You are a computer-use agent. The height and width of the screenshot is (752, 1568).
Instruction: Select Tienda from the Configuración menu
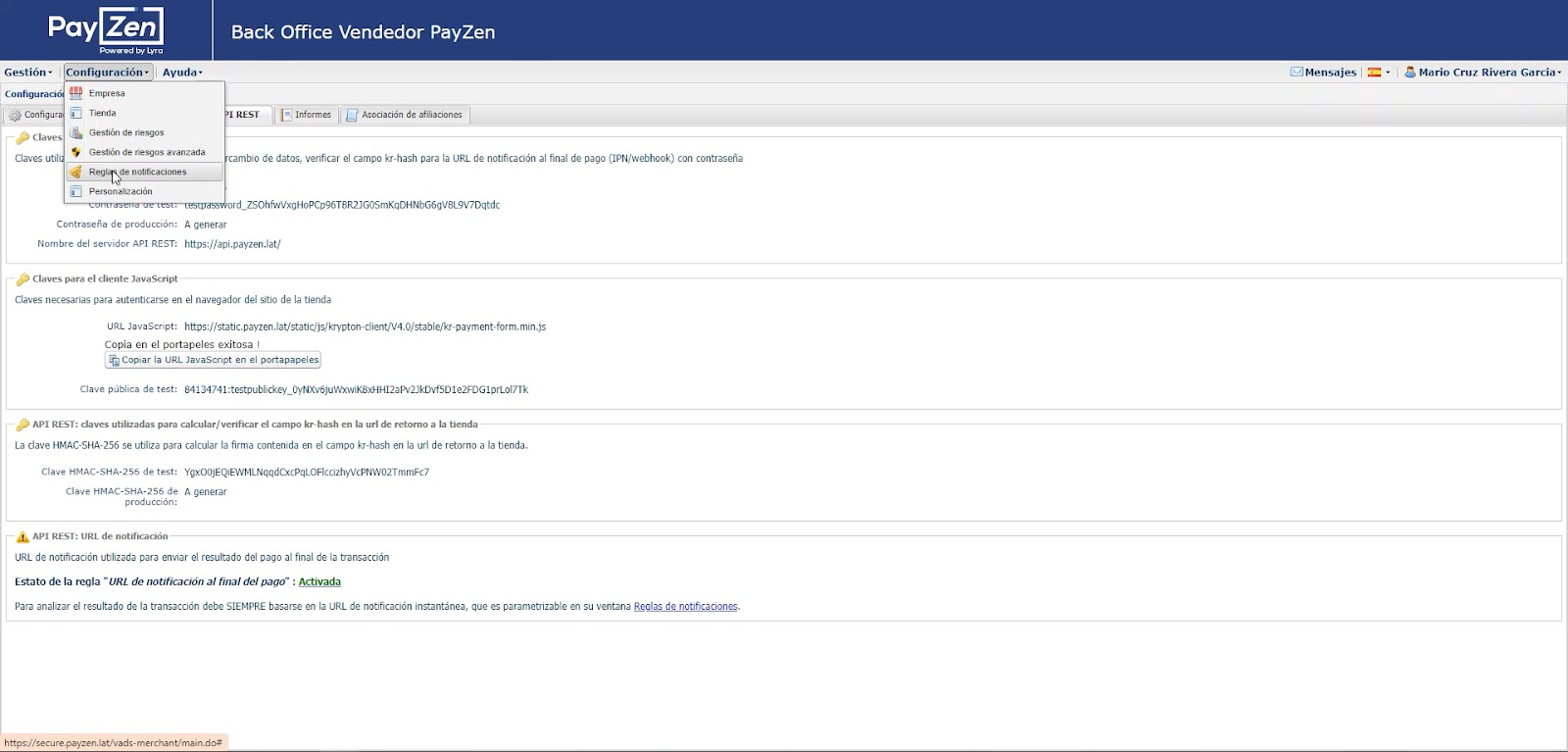pyautogui.click(x=144, y=113)
